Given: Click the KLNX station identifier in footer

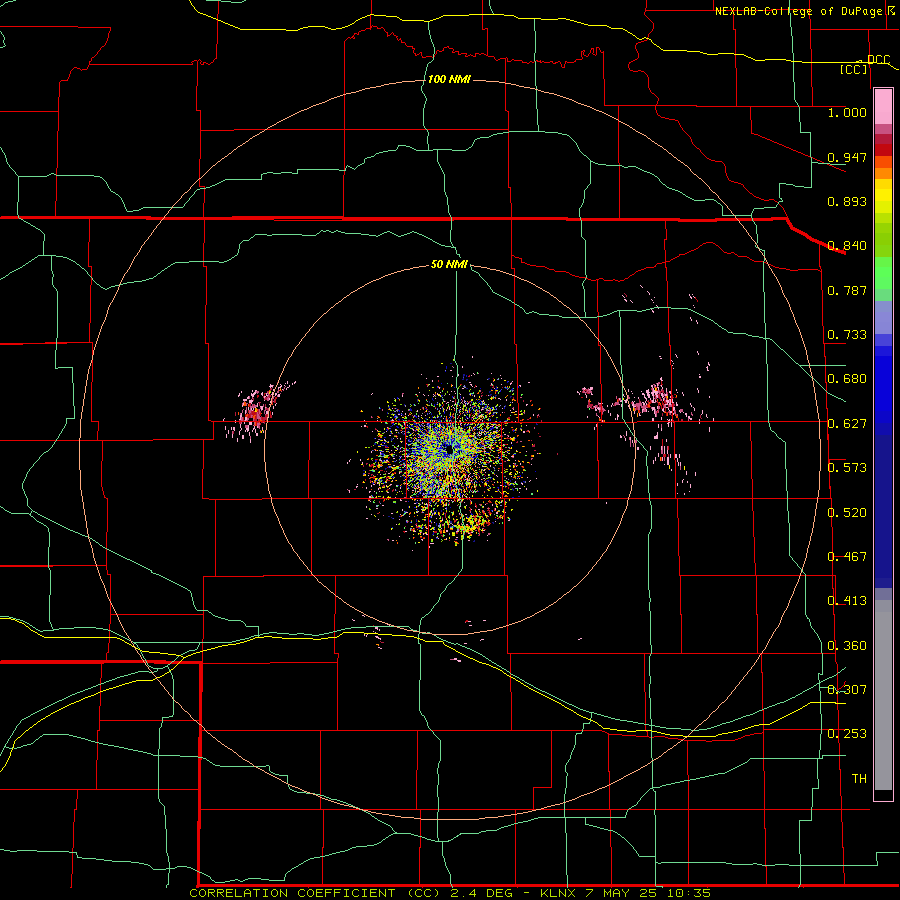Looking at the screenshot, I should [x=560, y=893].
